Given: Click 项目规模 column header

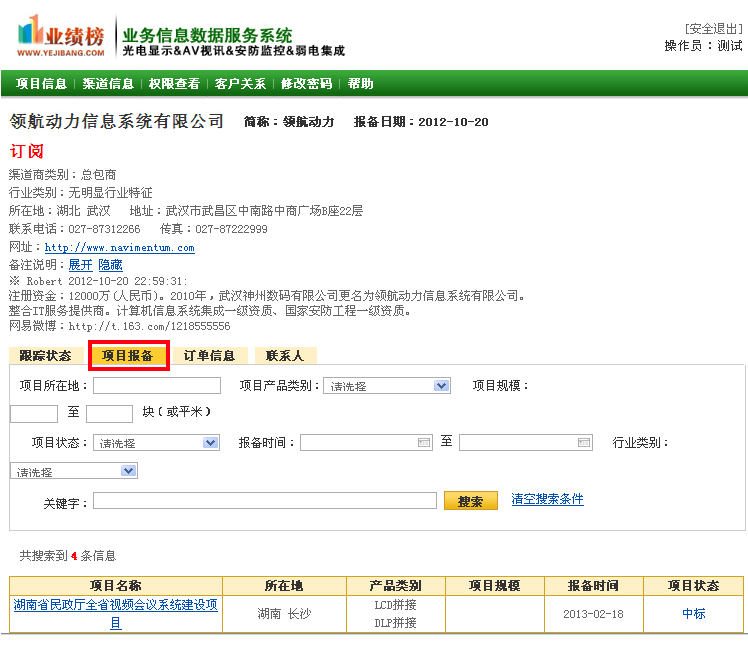Looking at the screenshot, I should pos(495,585).
